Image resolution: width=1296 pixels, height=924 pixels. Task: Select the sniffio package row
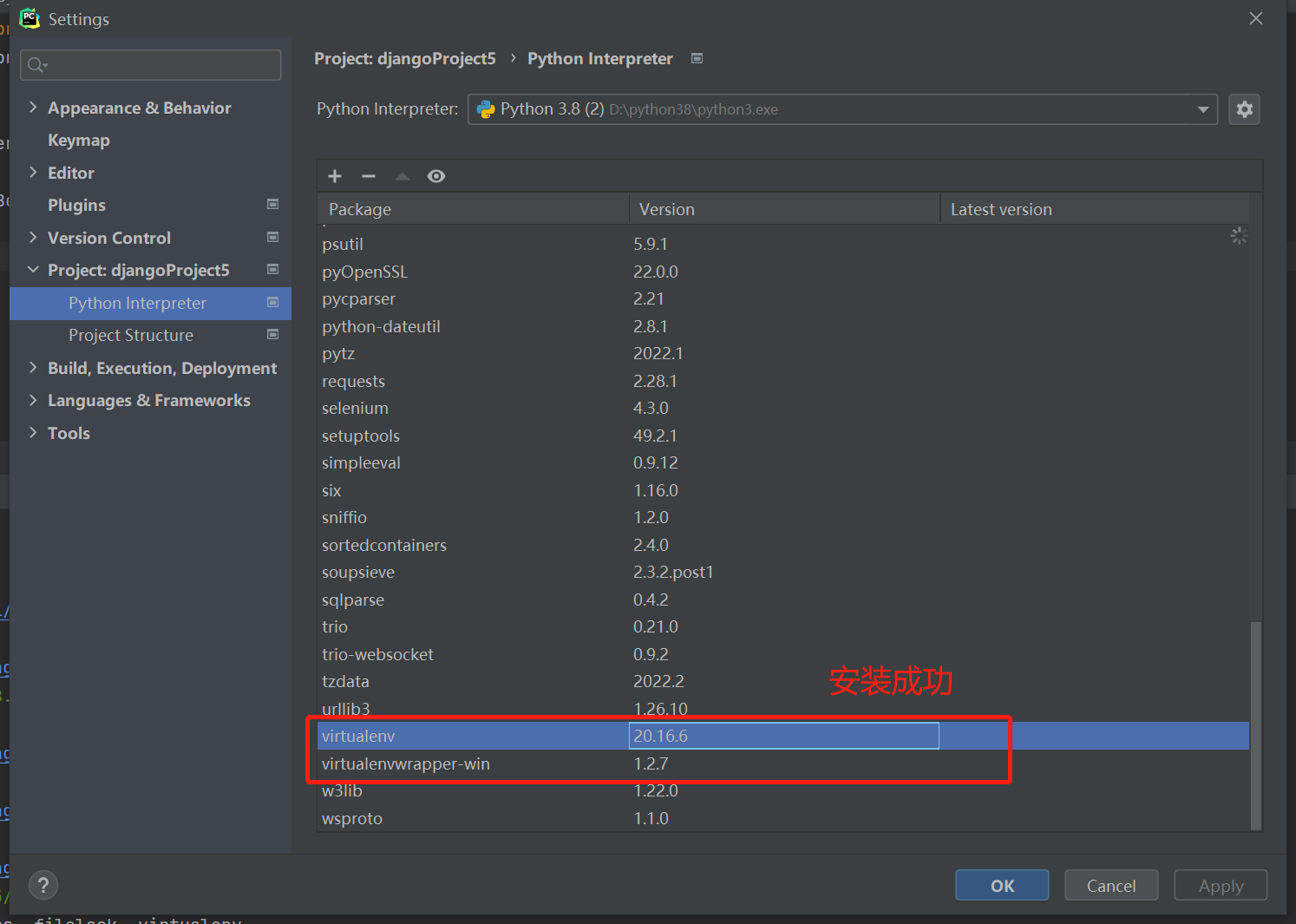pos(783,517)
